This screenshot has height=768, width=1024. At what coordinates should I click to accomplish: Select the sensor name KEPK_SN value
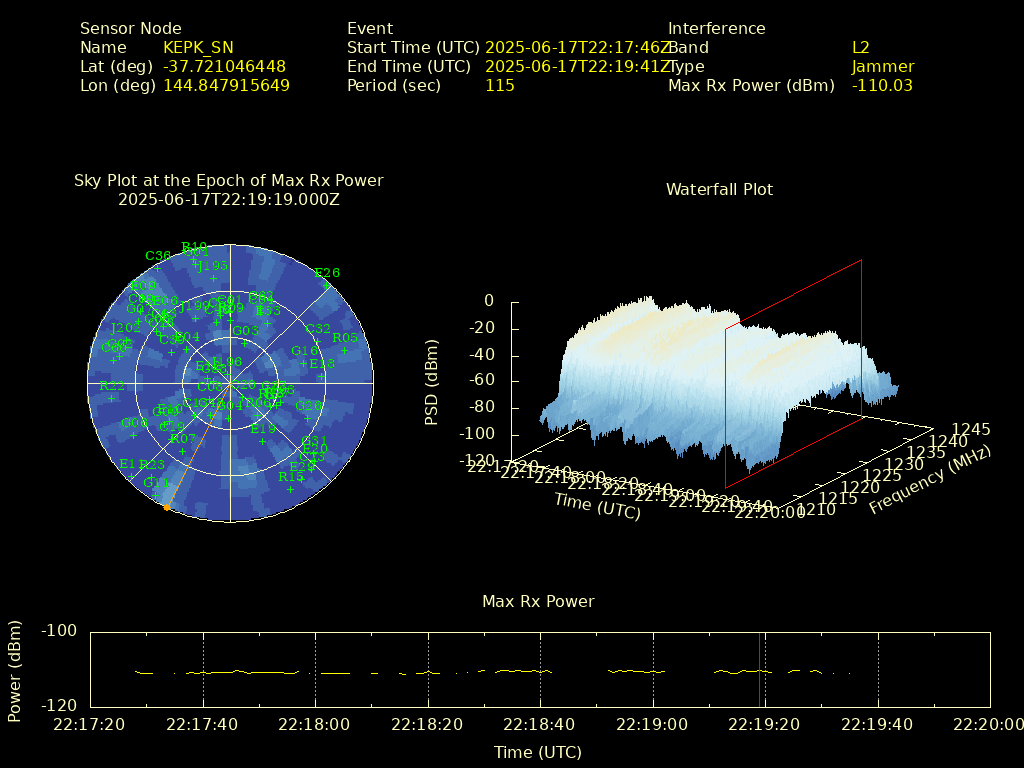198,47
